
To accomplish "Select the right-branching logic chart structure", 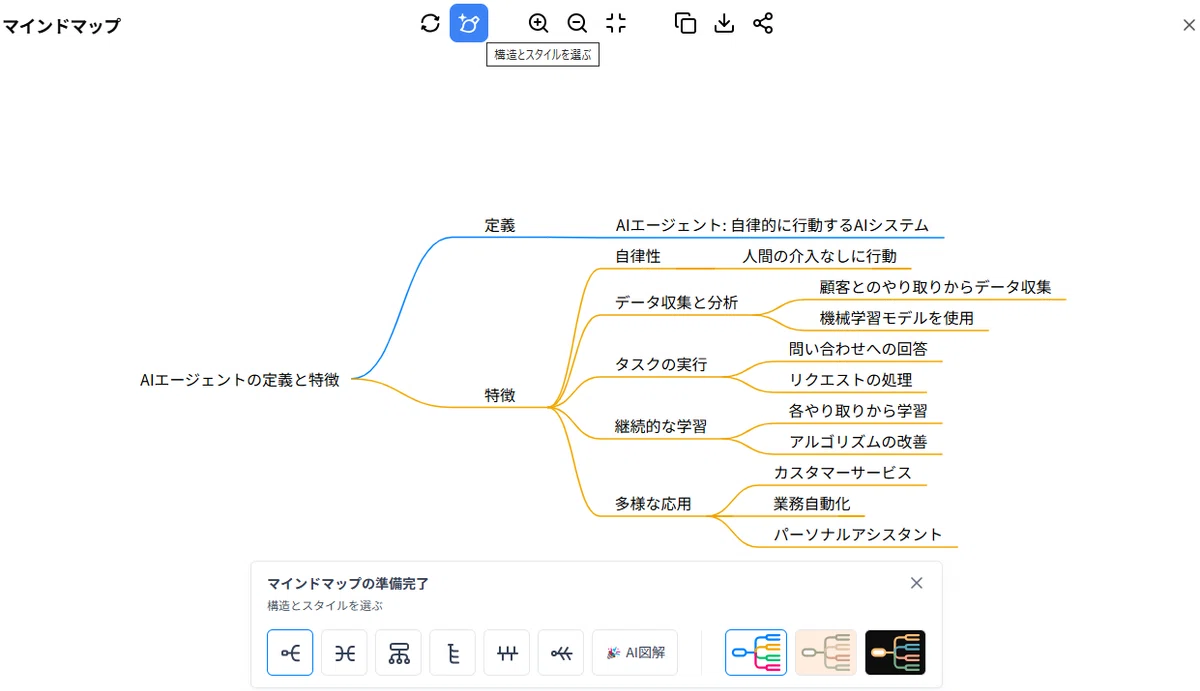I will click(x=290, y=653).
